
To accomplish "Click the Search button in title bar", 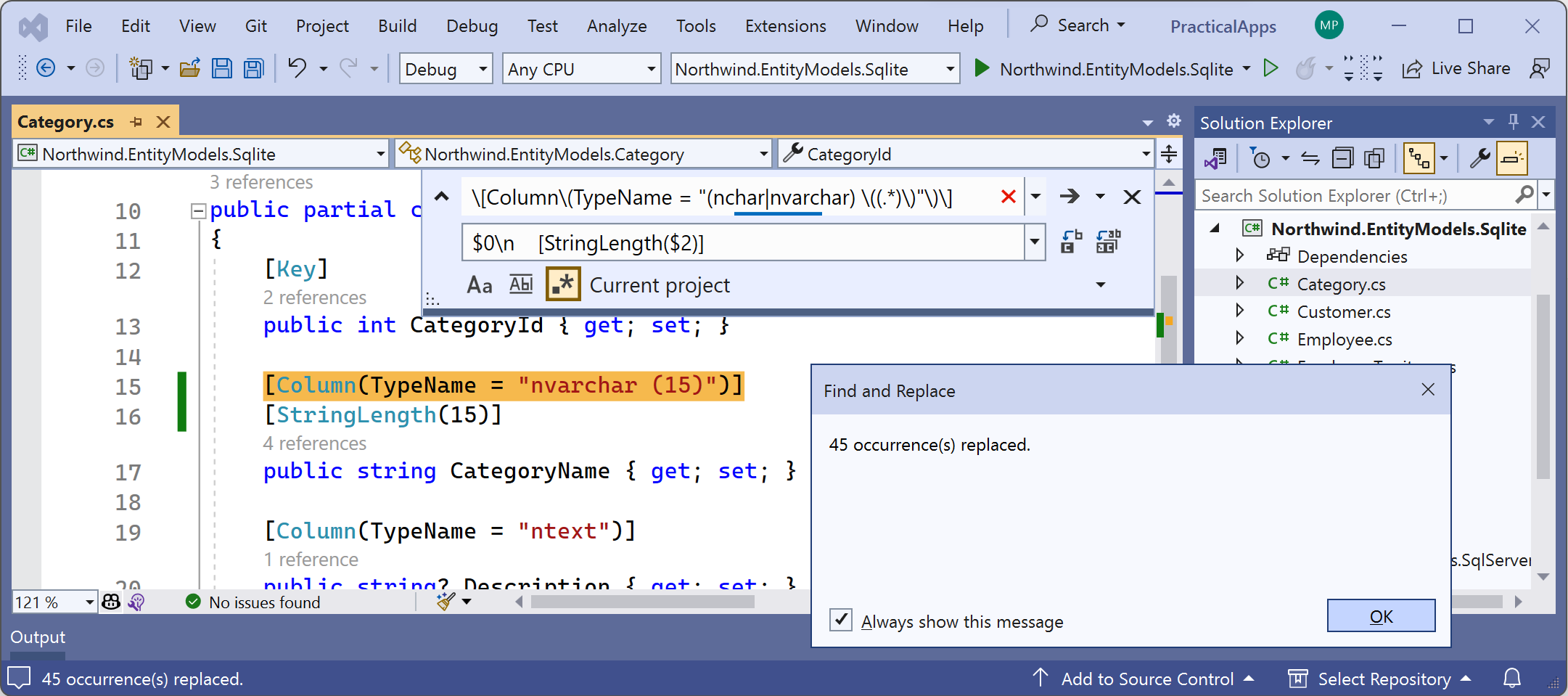I will point(1078,25).
